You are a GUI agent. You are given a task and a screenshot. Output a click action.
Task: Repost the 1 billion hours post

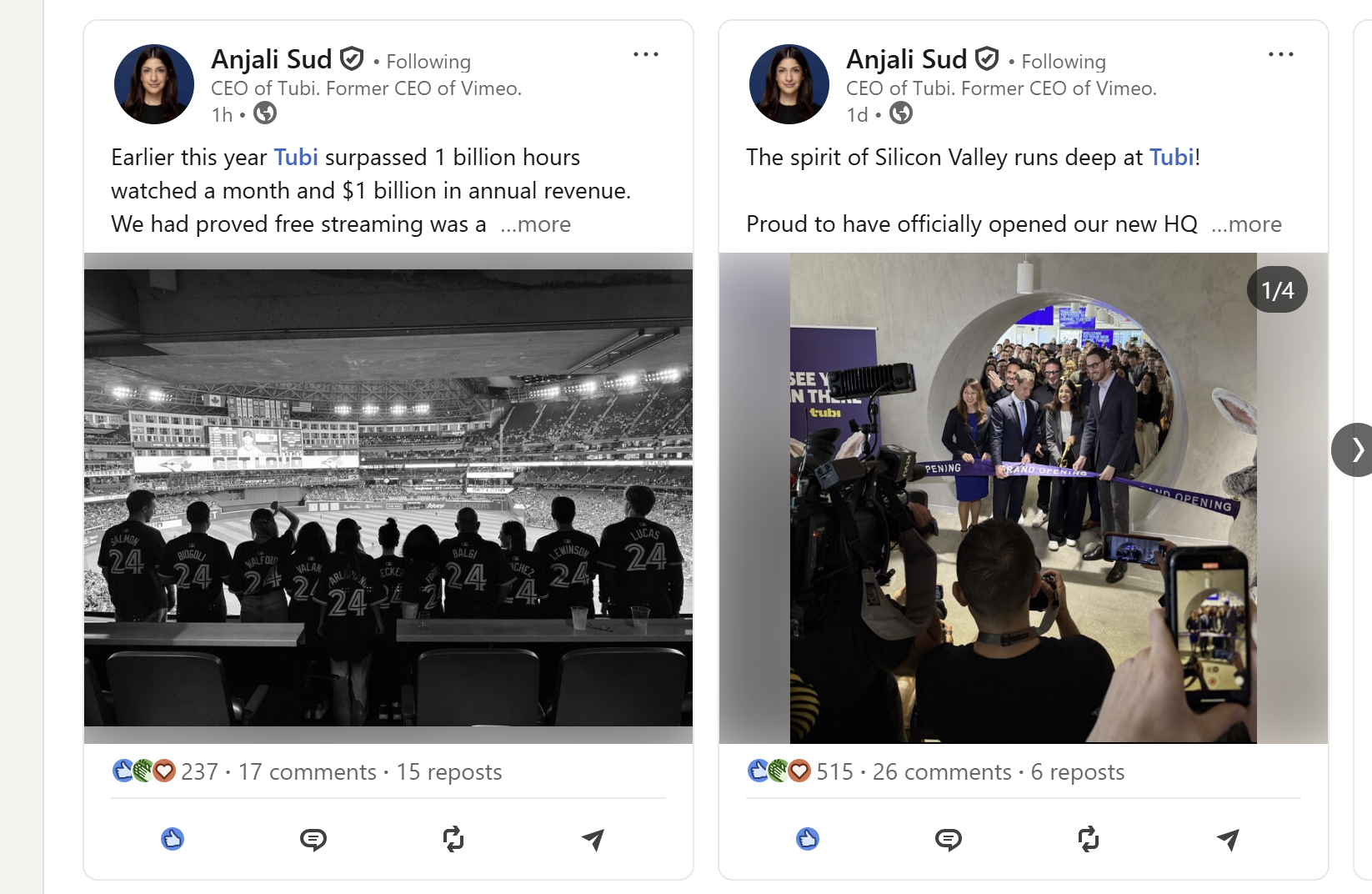453,839
